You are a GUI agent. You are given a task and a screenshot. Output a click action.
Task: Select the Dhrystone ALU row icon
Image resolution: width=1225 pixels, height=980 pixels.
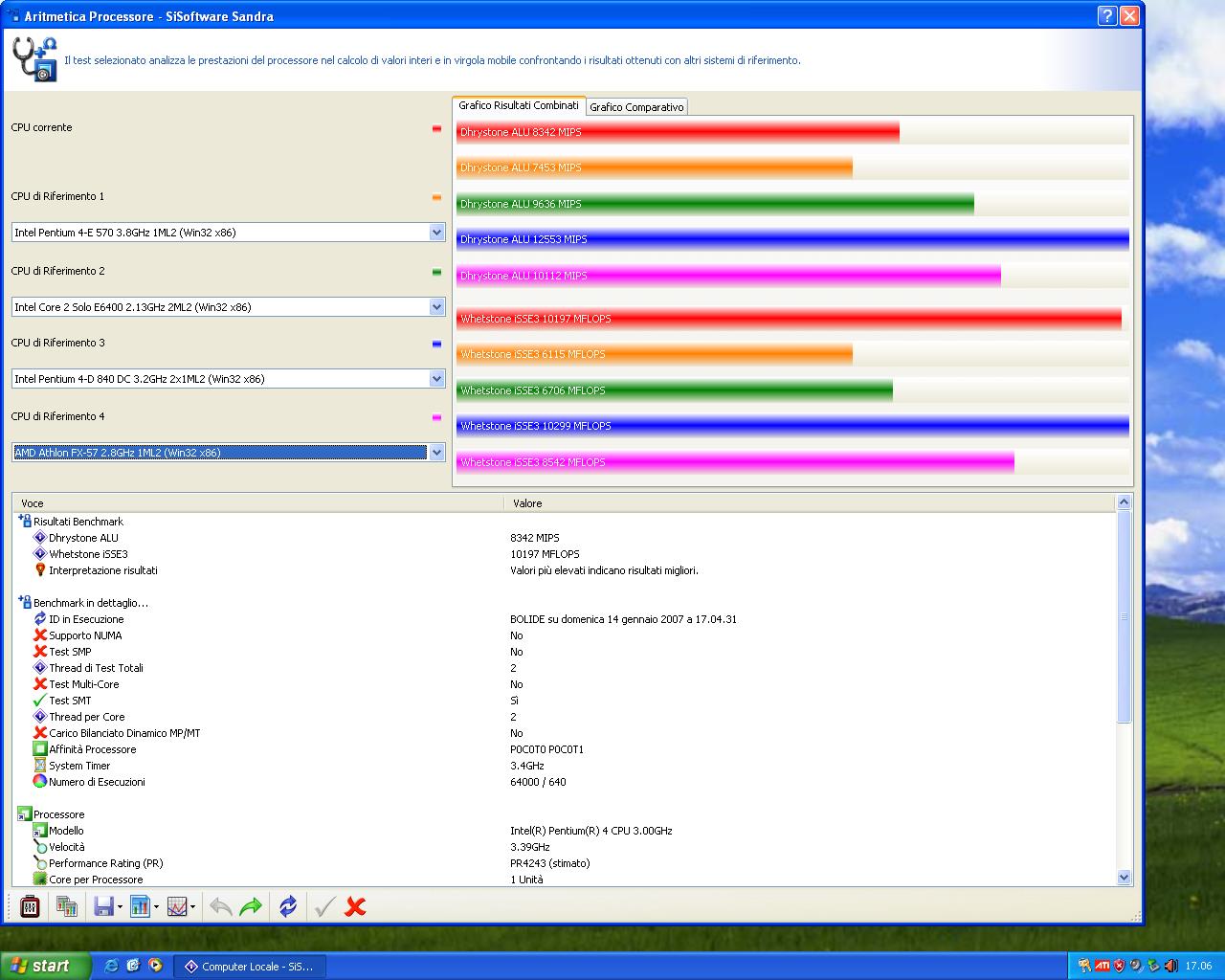[x=40, y=538]
